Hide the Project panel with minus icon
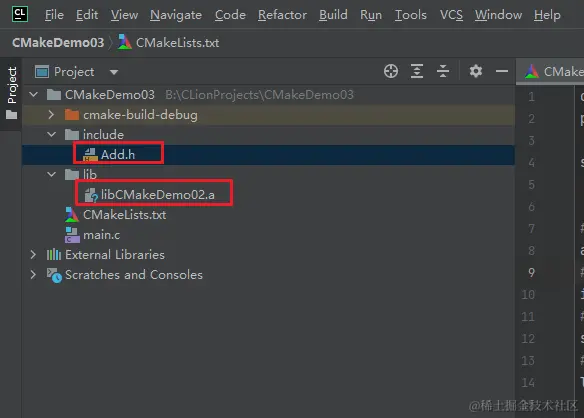The image size is (584, 418). pyautogui.click(x=502, y=71)
